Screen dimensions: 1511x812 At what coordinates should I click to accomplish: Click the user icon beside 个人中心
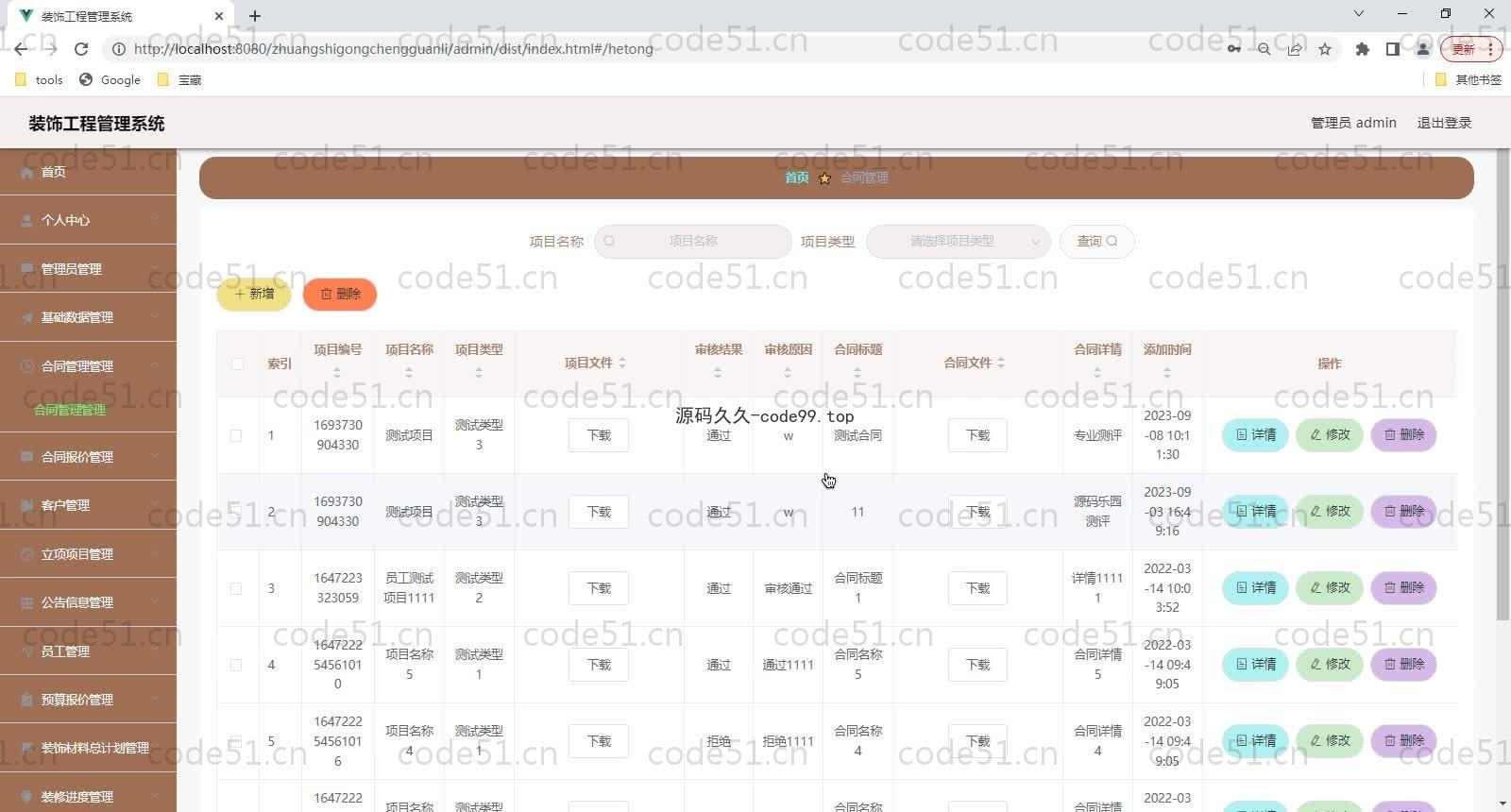click(x=26, y=221)
